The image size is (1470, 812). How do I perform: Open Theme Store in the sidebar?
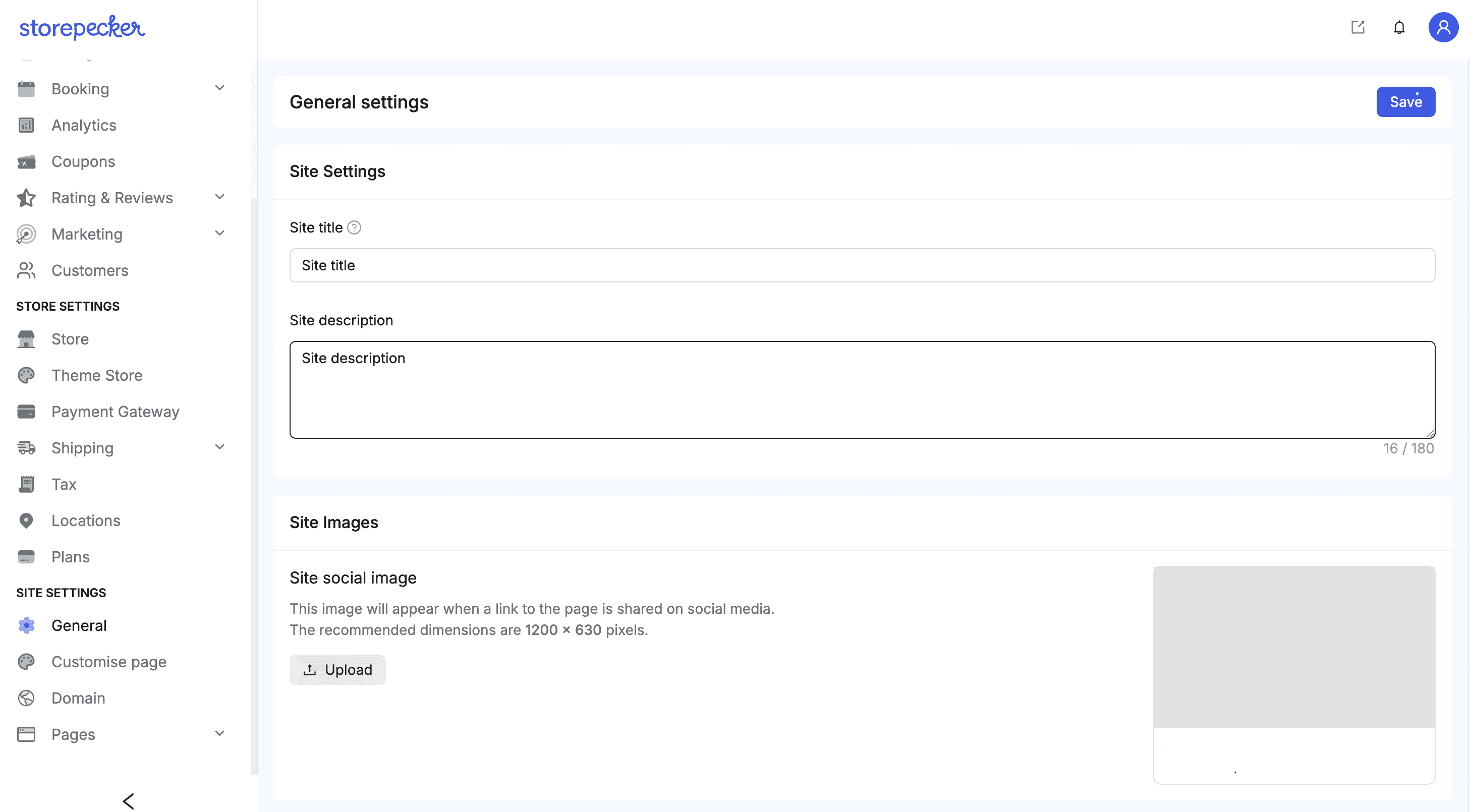[x=97, y=375]
